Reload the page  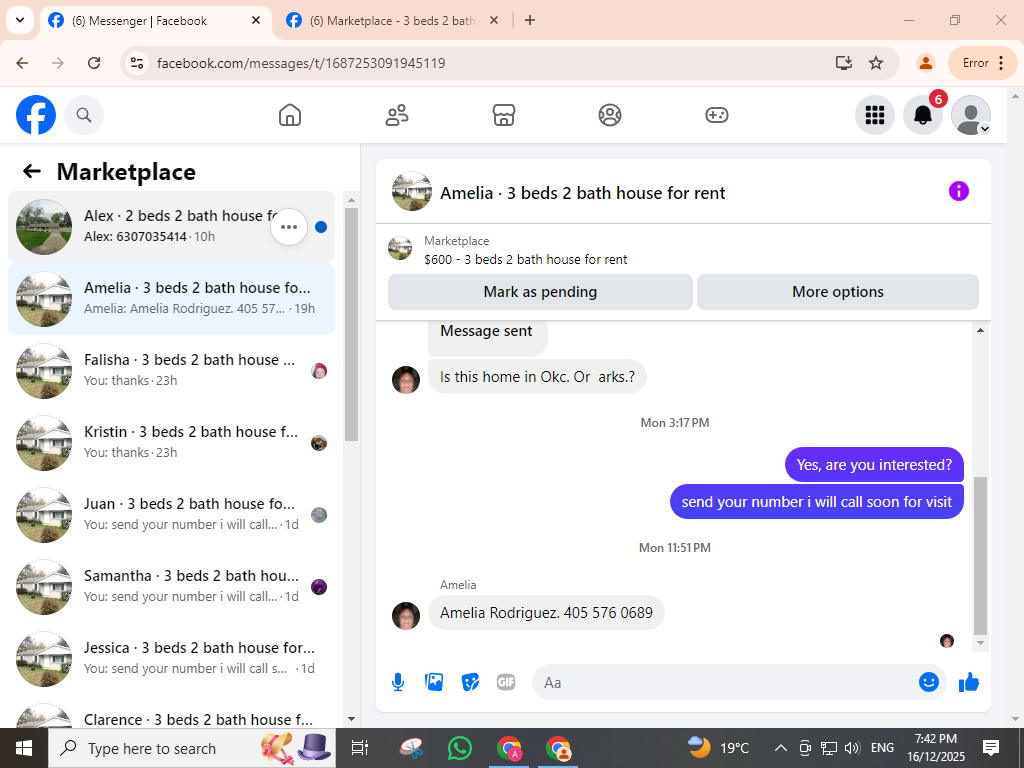click(x=94, y=63)
